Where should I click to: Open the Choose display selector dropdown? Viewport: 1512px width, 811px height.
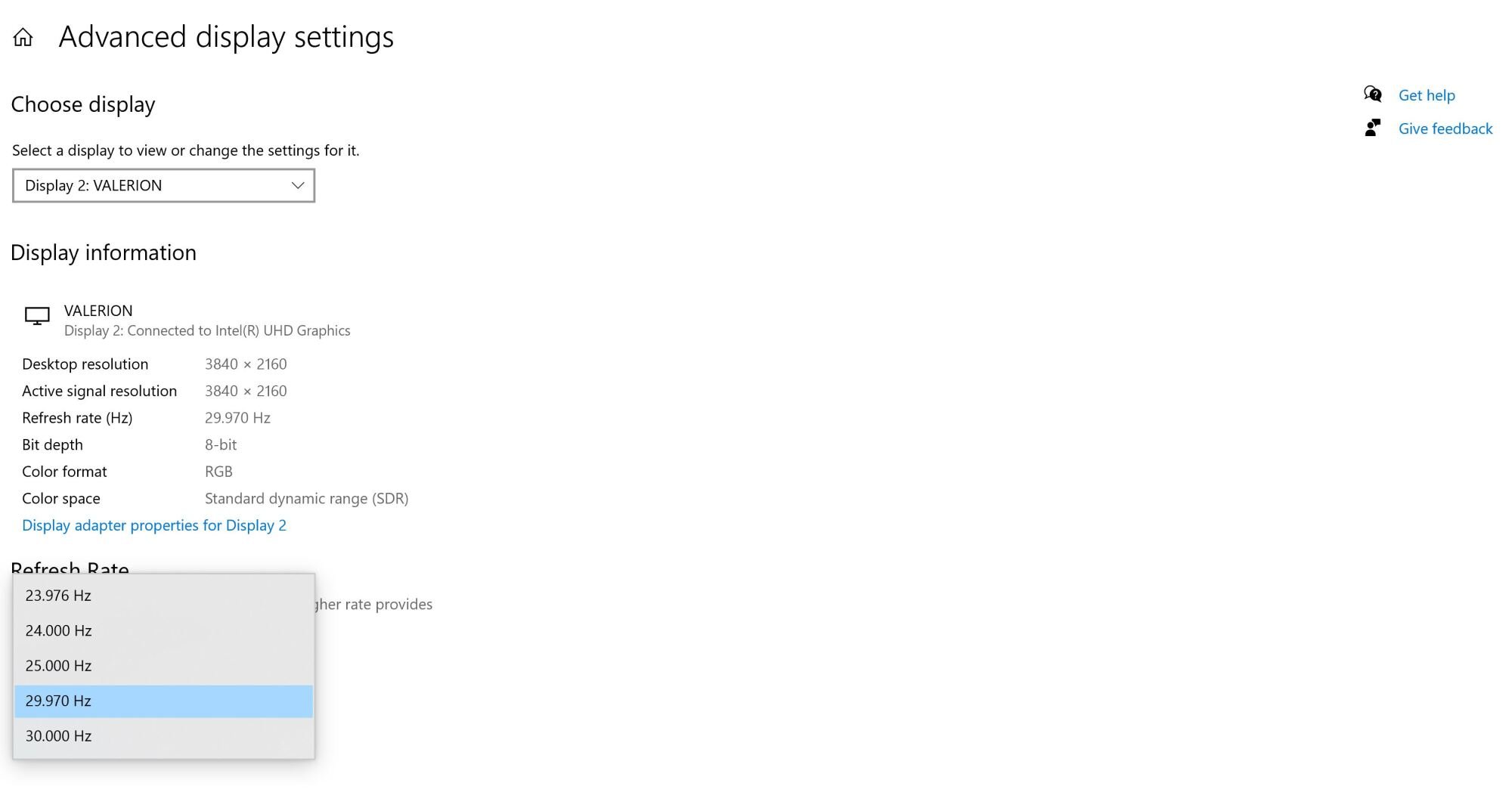coord(163,185)
